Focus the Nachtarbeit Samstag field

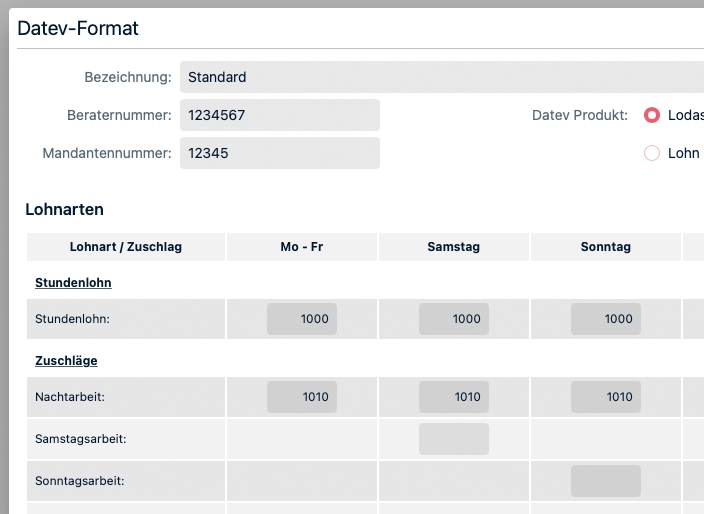tap(454, 397)
